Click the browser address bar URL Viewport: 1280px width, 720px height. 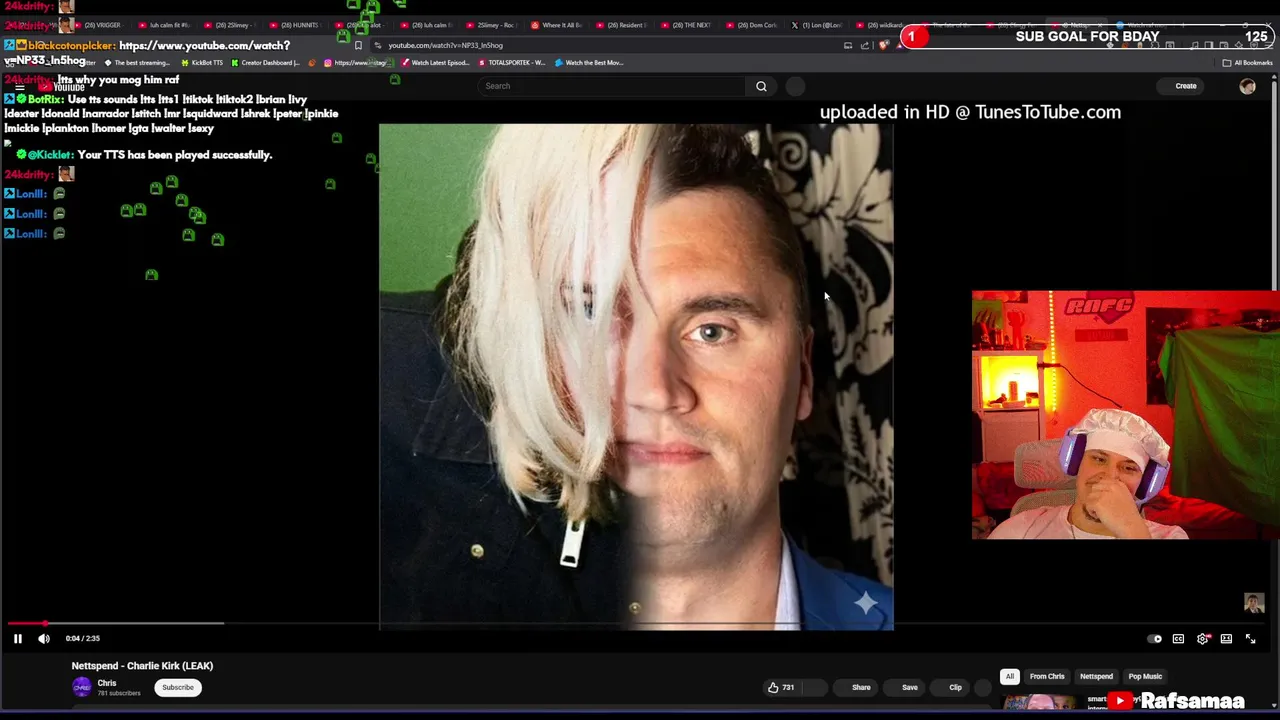(445, 45)
